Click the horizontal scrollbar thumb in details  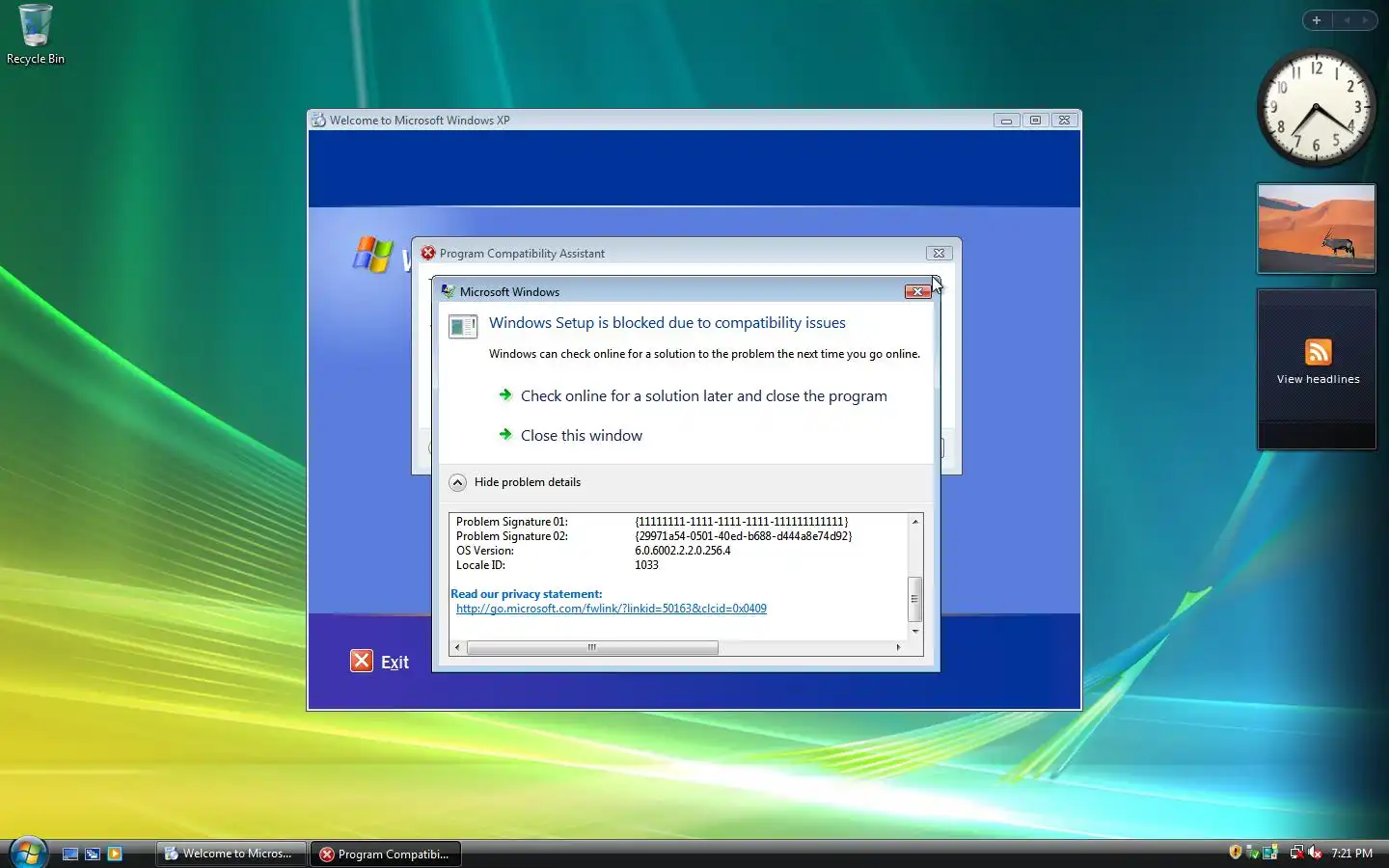coord(592,647)
